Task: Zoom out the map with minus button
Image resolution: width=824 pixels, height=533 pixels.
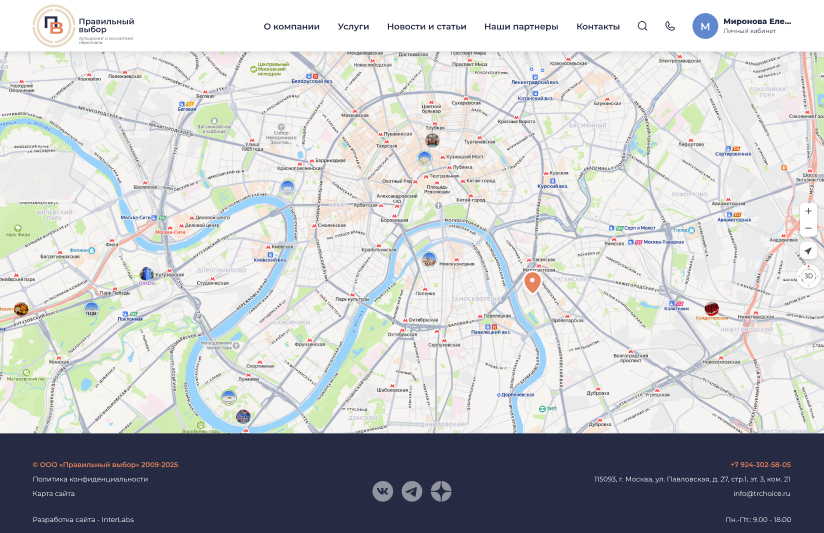Action: pos(808,228)
